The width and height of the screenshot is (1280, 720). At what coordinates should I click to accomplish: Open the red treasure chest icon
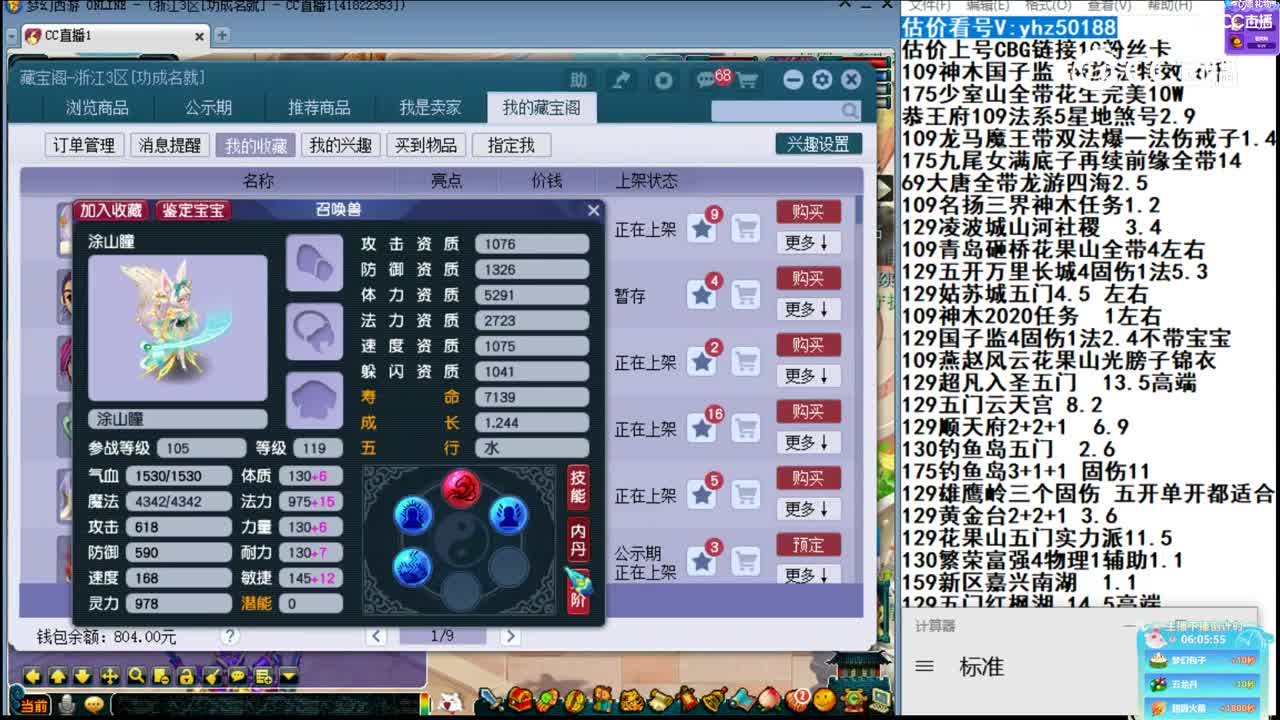pyautogui.click(x=518, y=699)
